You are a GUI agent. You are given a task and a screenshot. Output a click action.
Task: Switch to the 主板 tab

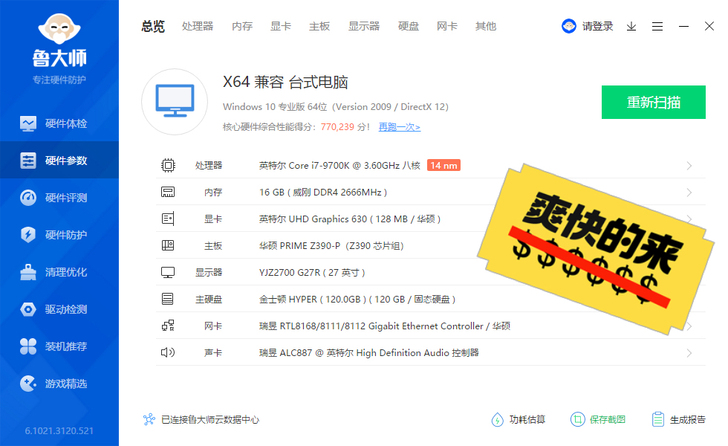pos(319,26)
